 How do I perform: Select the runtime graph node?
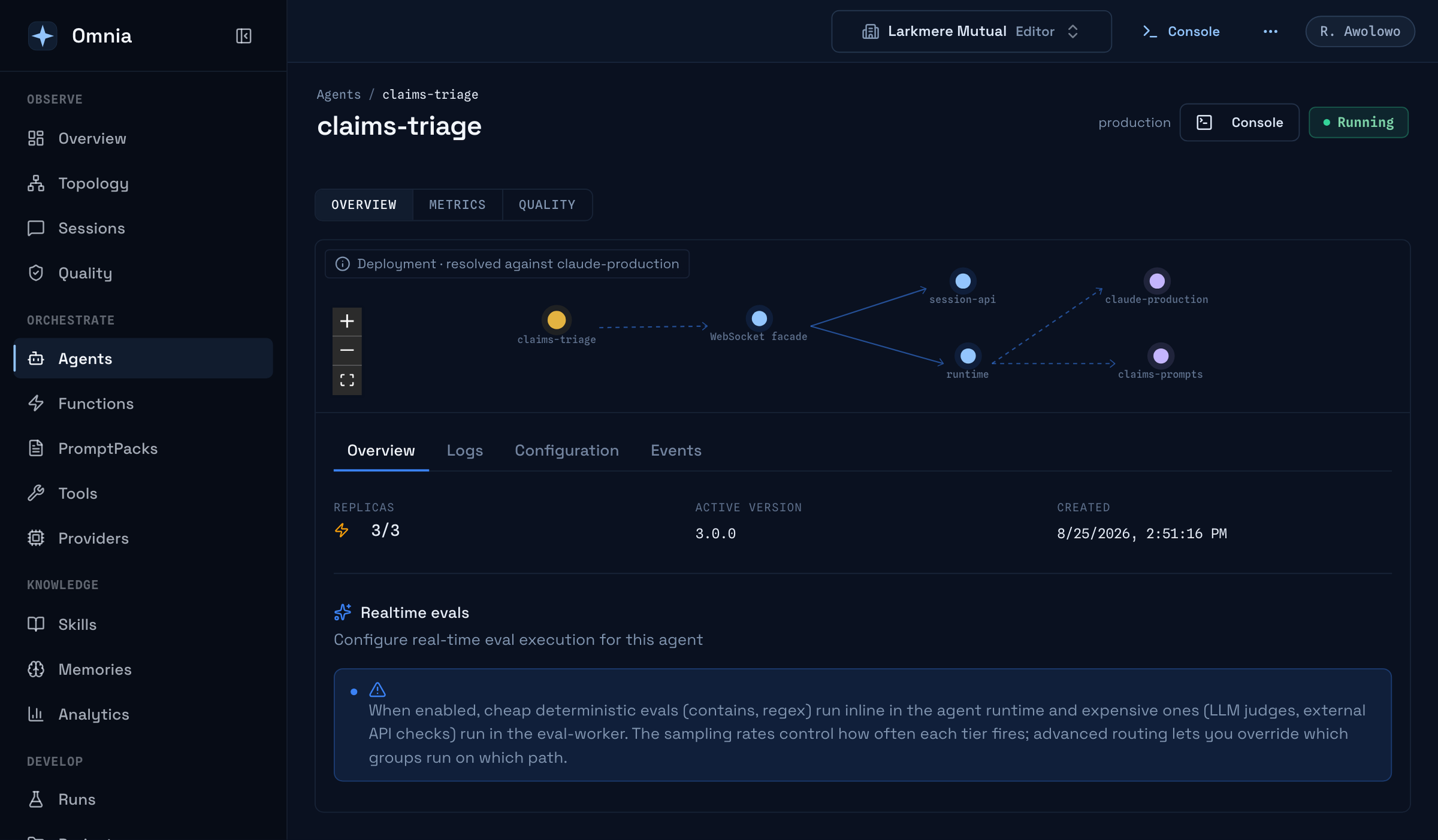(x=968, y=356)
